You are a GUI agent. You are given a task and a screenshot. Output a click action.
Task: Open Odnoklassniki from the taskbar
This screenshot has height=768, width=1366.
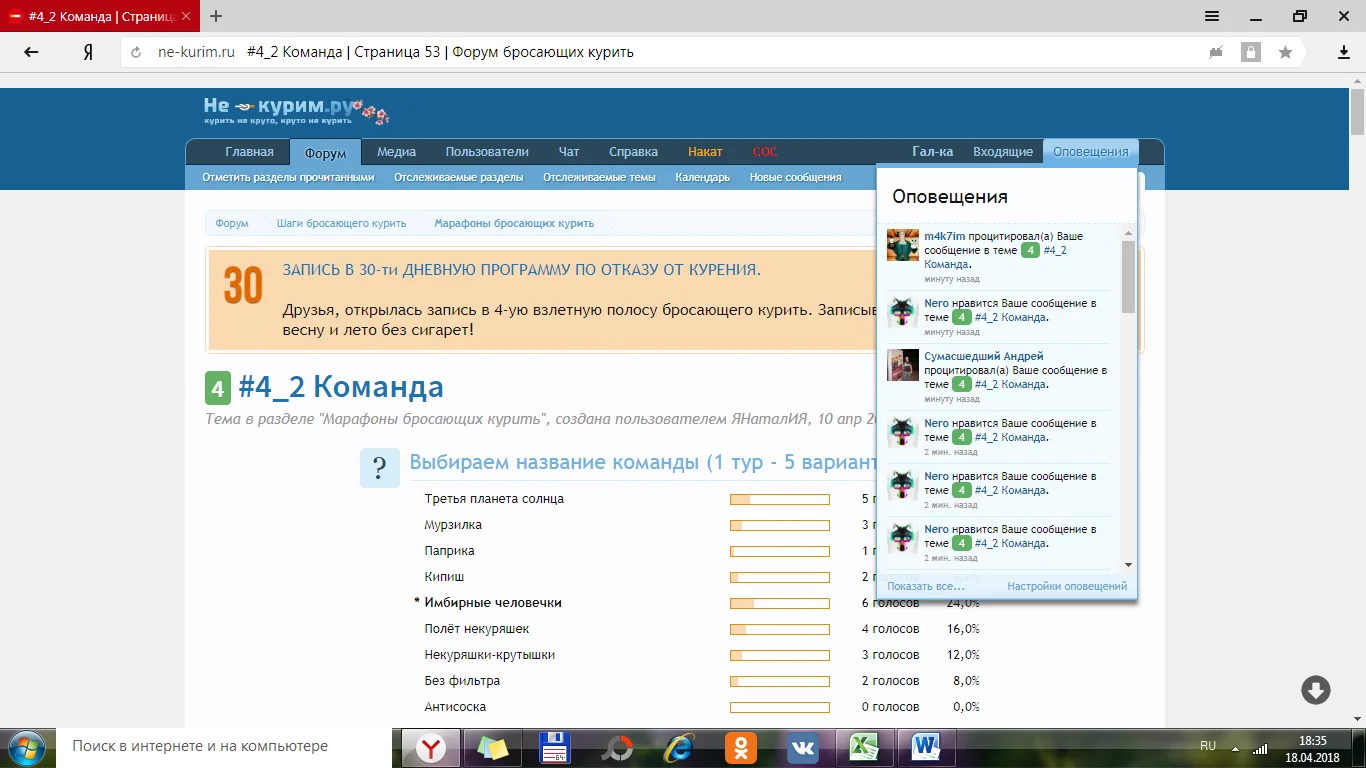tap(741, 747)
